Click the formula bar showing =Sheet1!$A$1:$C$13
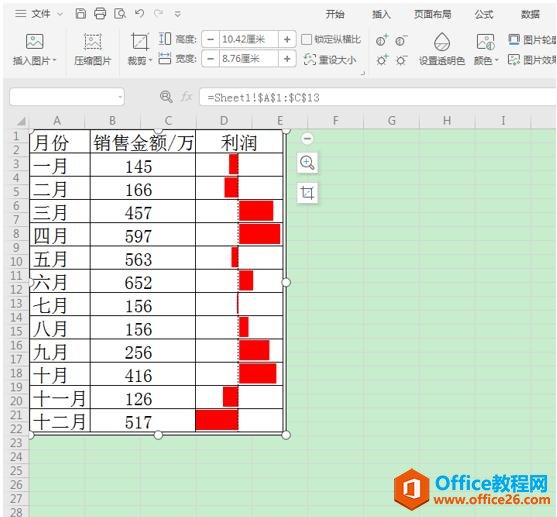Screen dimensions: 557x517 click(378, 97)
